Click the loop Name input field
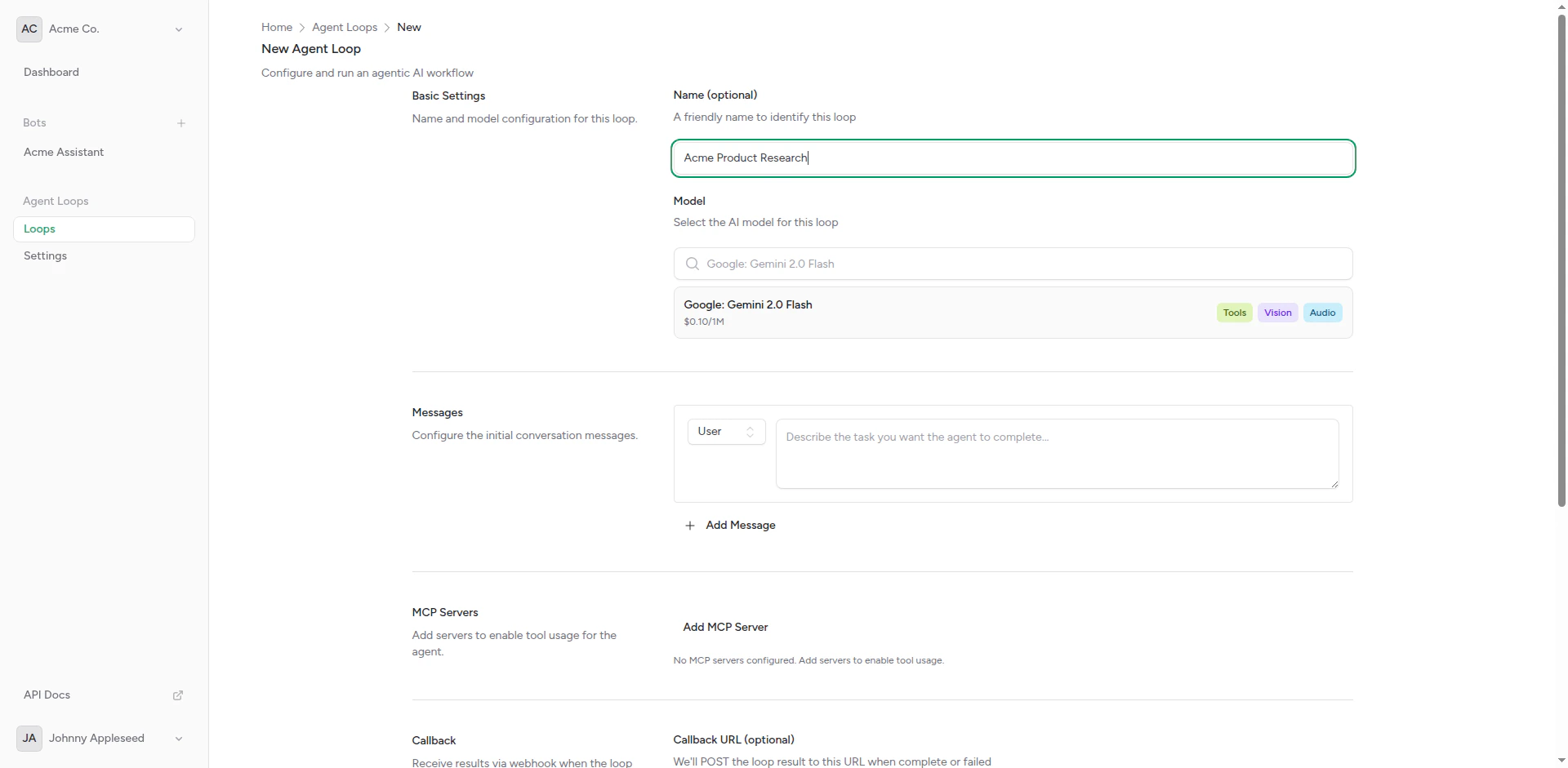1568x768 pixels. point(1013,158)
